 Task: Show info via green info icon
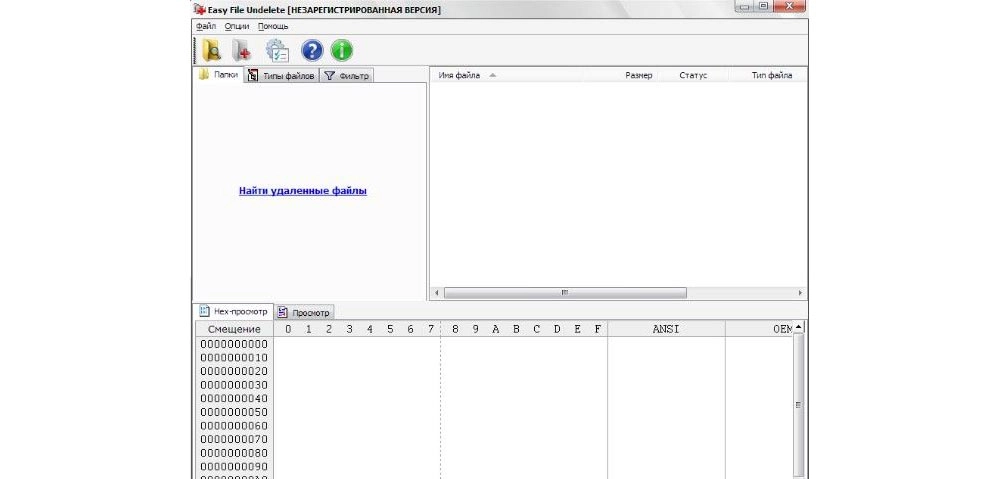pyautogui.click(x=342, y=50)
